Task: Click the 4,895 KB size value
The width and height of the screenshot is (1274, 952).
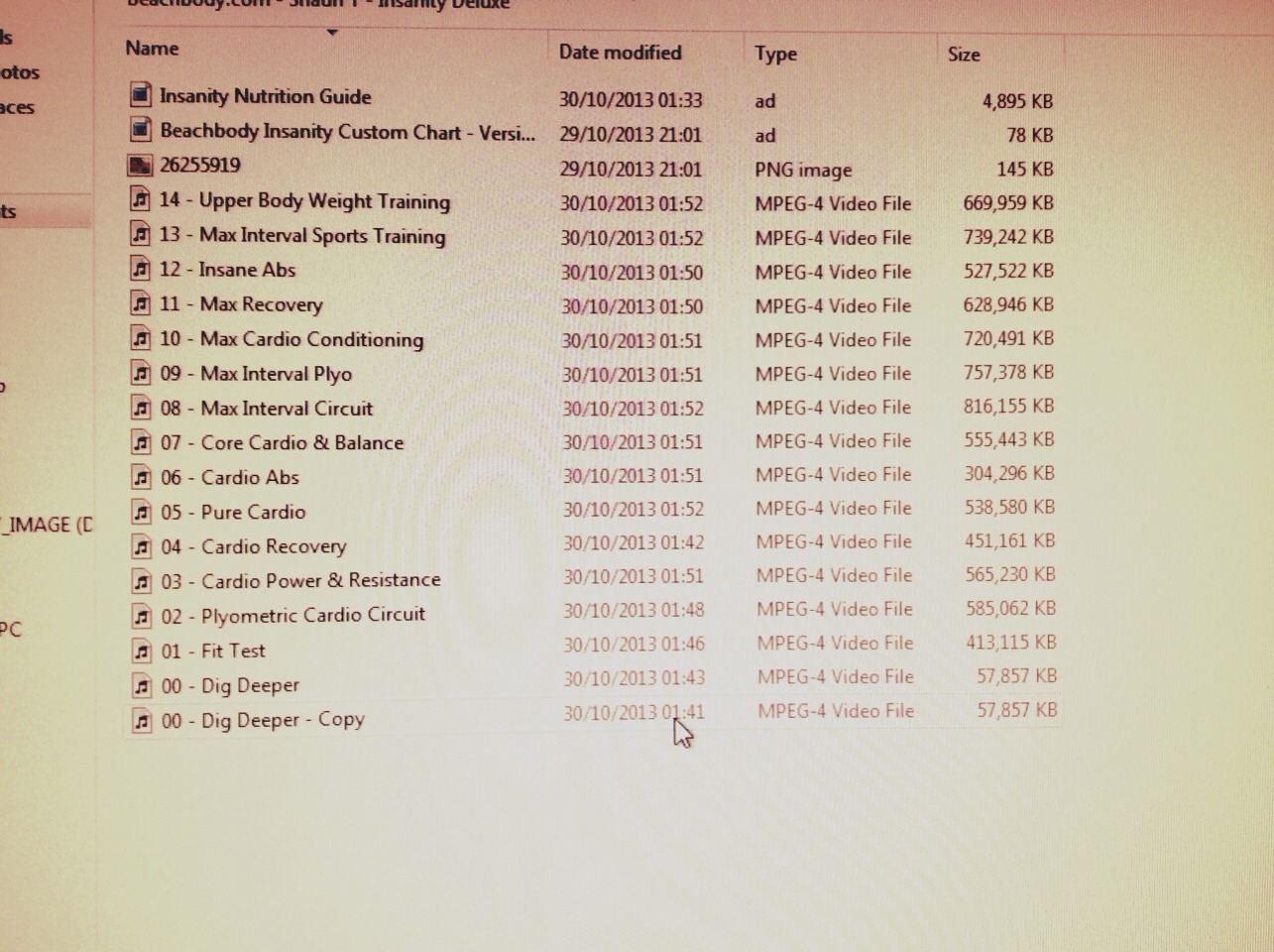Action: pos(1017,101)
